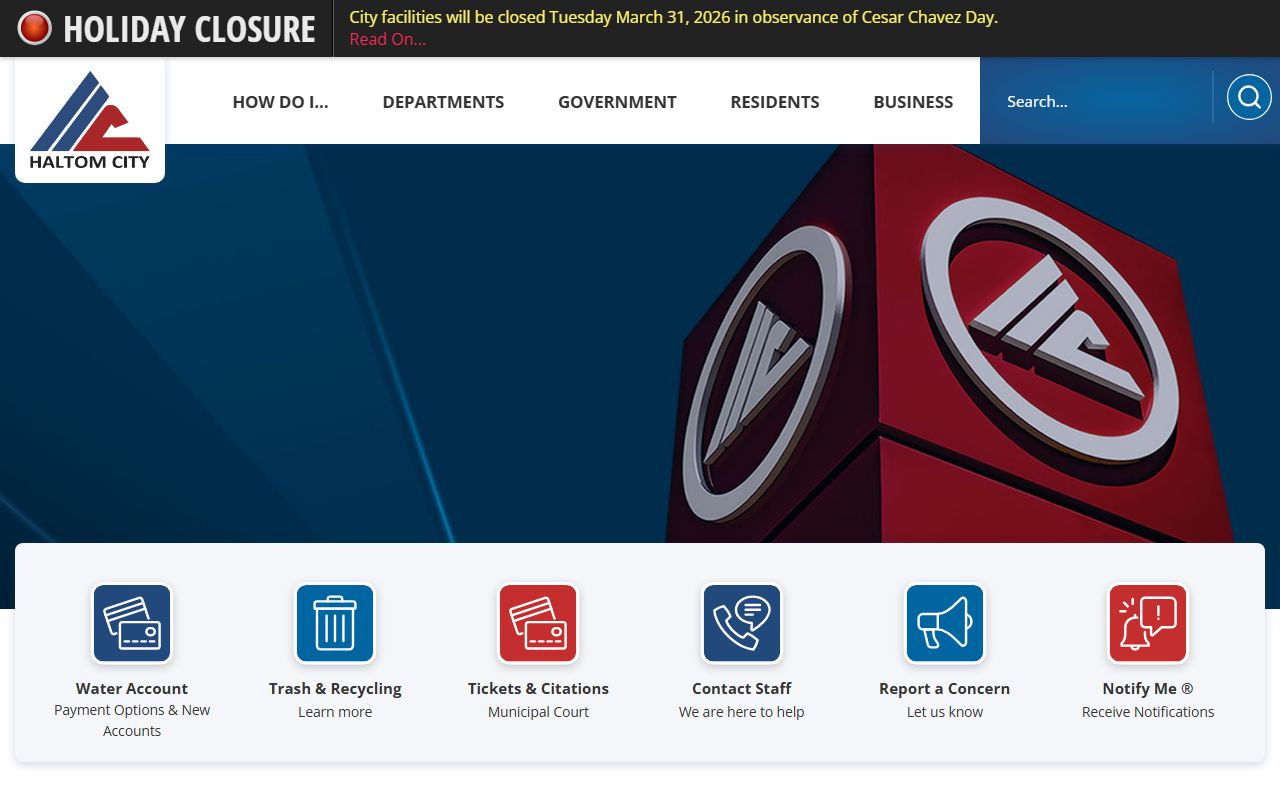1280x800 pixels.
Task: Click the Notify Me bell icon
Action: pyautogui.click(x=1147, y=624)
